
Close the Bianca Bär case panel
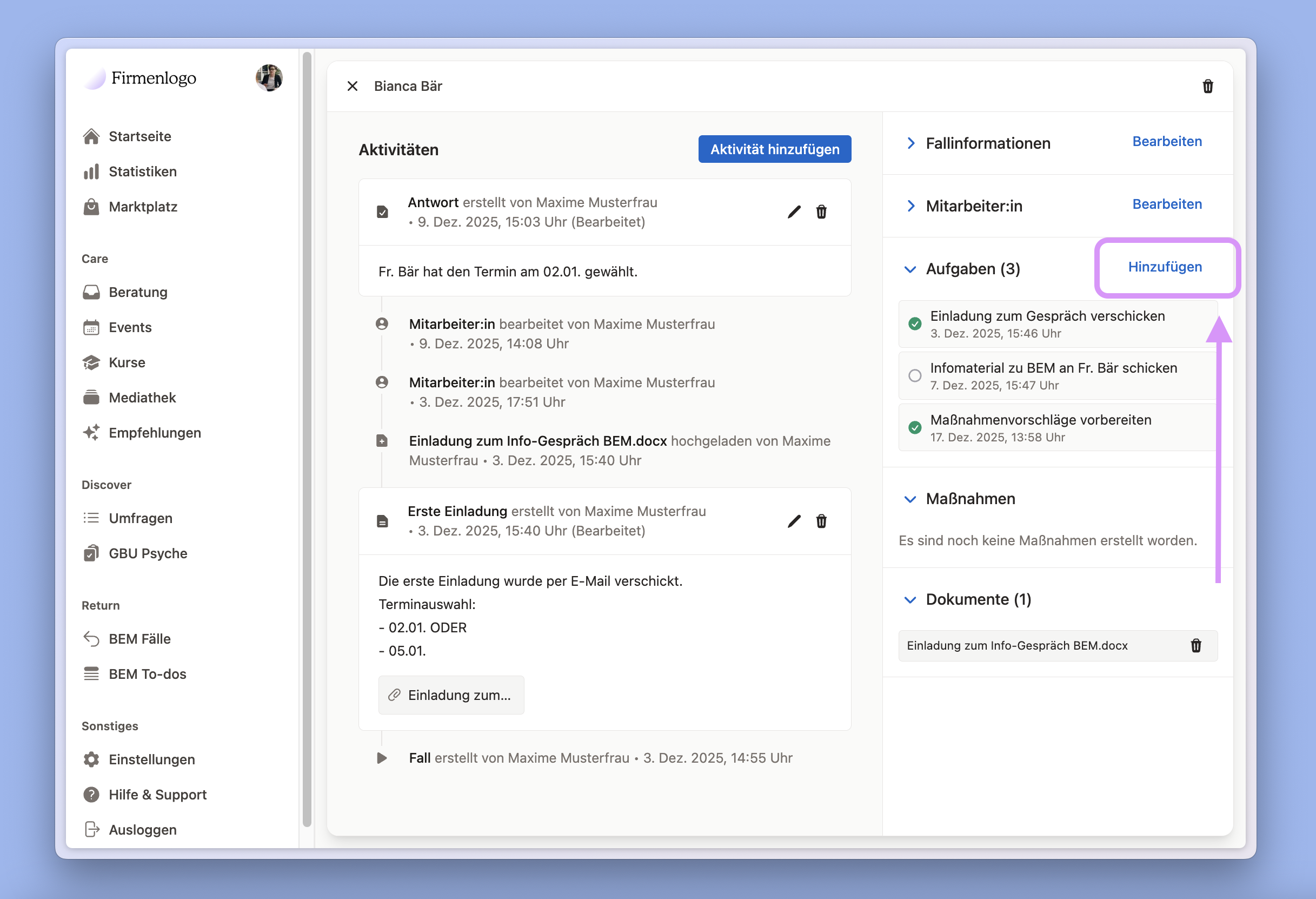point(352,86)
